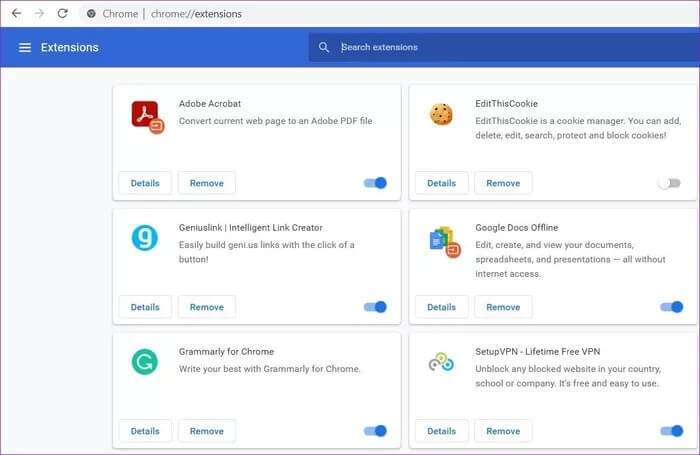The height and width of the screenshot is (455, 700).
Task: Click 'Easily build geni.us links' description
Action: 267,252
